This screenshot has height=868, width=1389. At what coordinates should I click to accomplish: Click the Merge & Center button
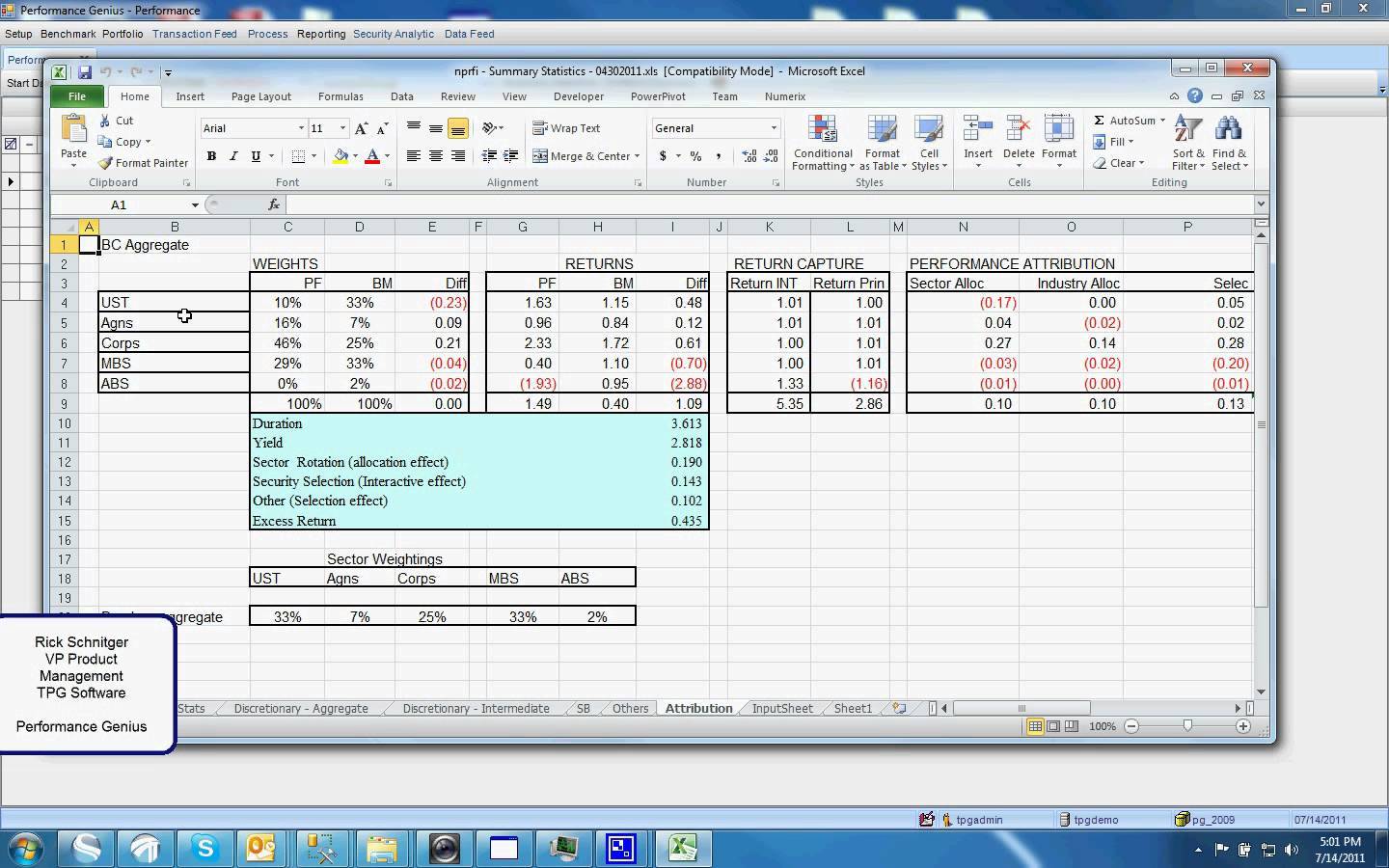[x=581, y=156]
